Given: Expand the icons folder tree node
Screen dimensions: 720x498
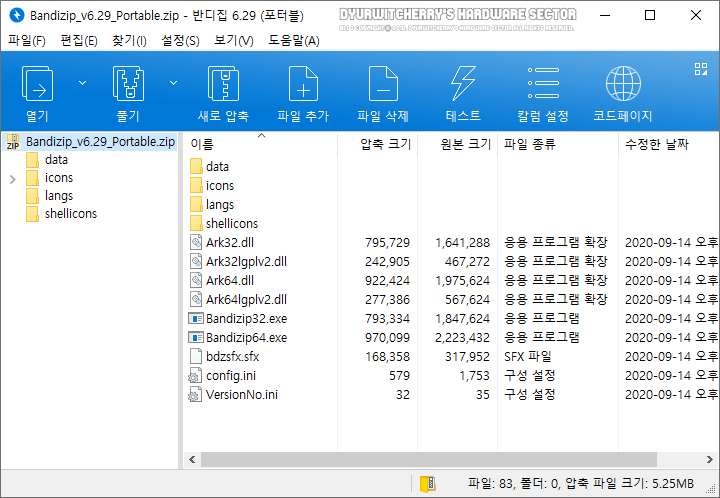Looking at the screenshot, I should (13, 179).
